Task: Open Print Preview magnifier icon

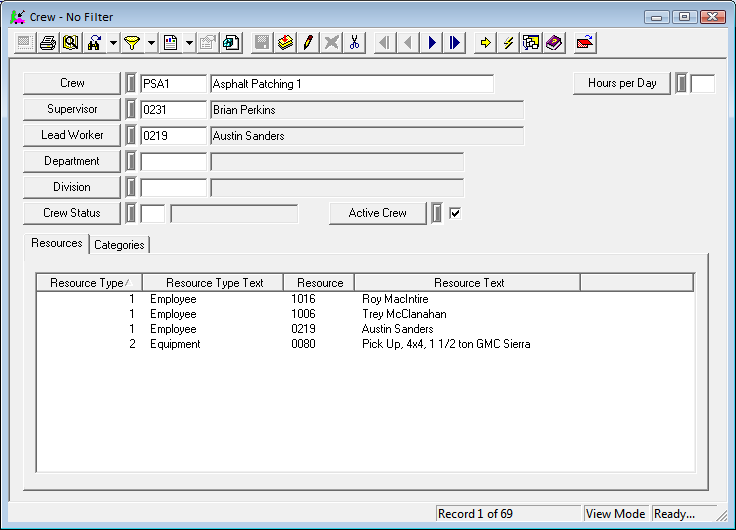Action: point(71,43)
